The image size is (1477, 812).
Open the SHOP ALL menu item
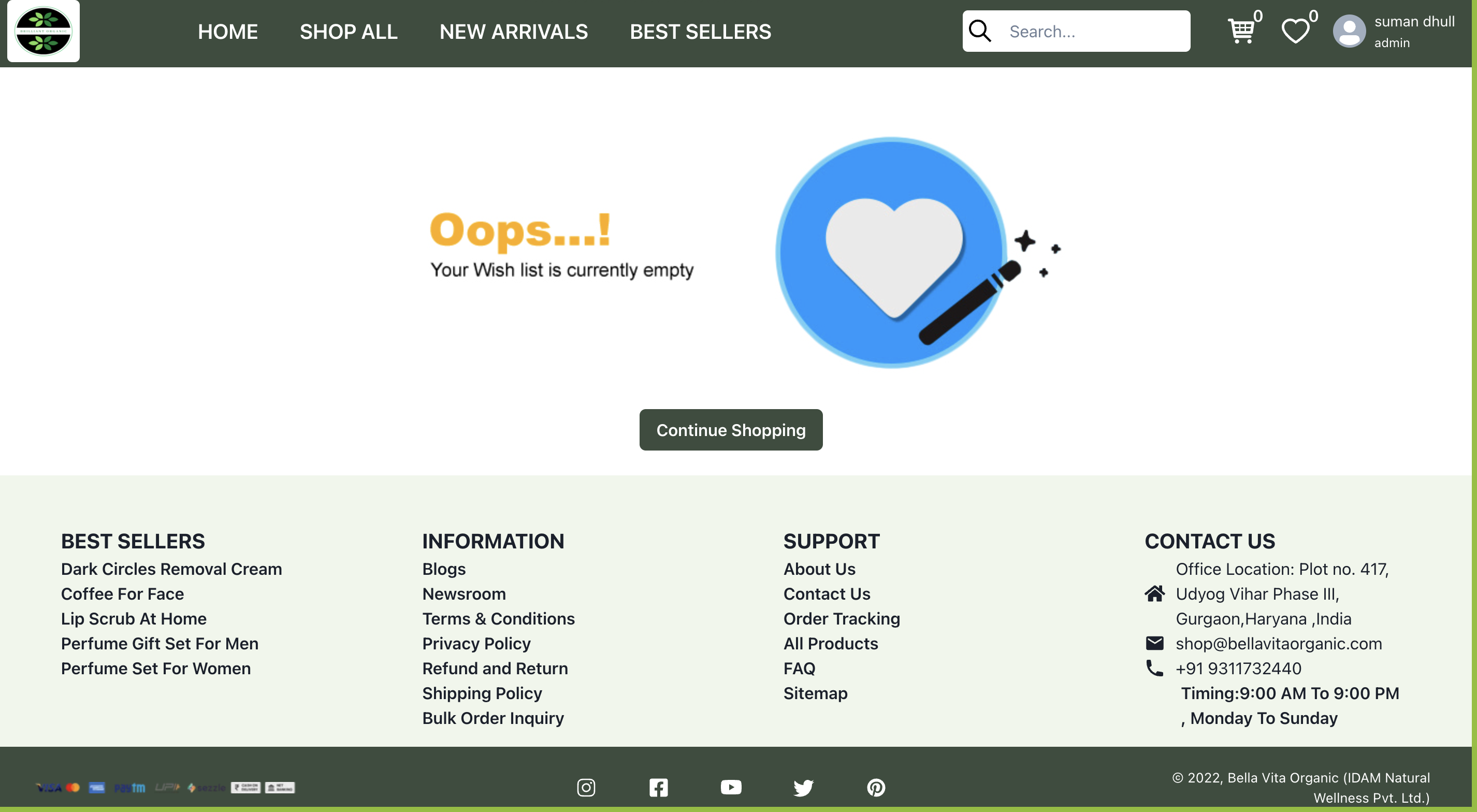(x=348, y=30)
